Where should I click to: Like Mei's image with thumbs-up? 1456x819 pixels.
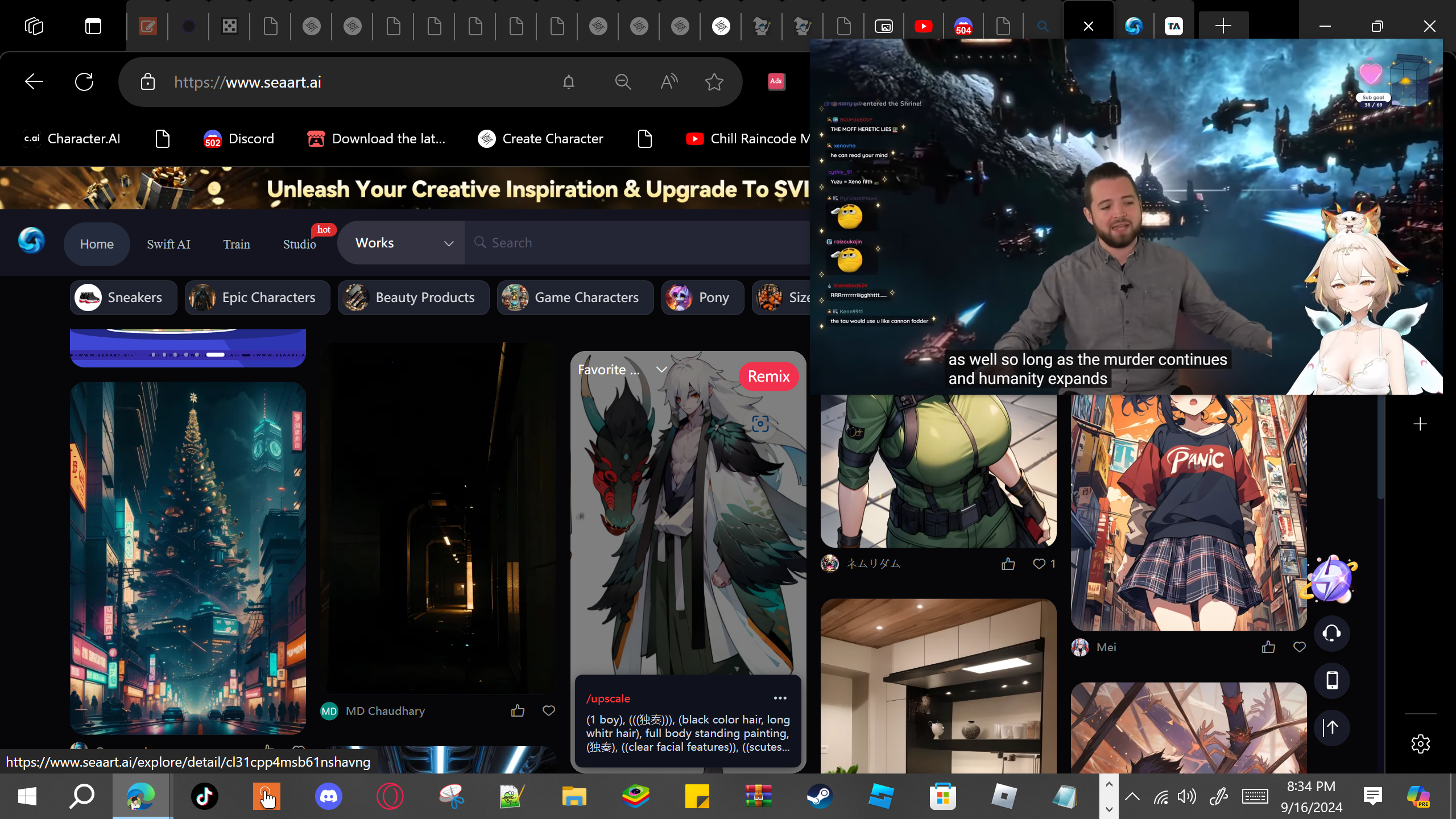coord(1268,647)
